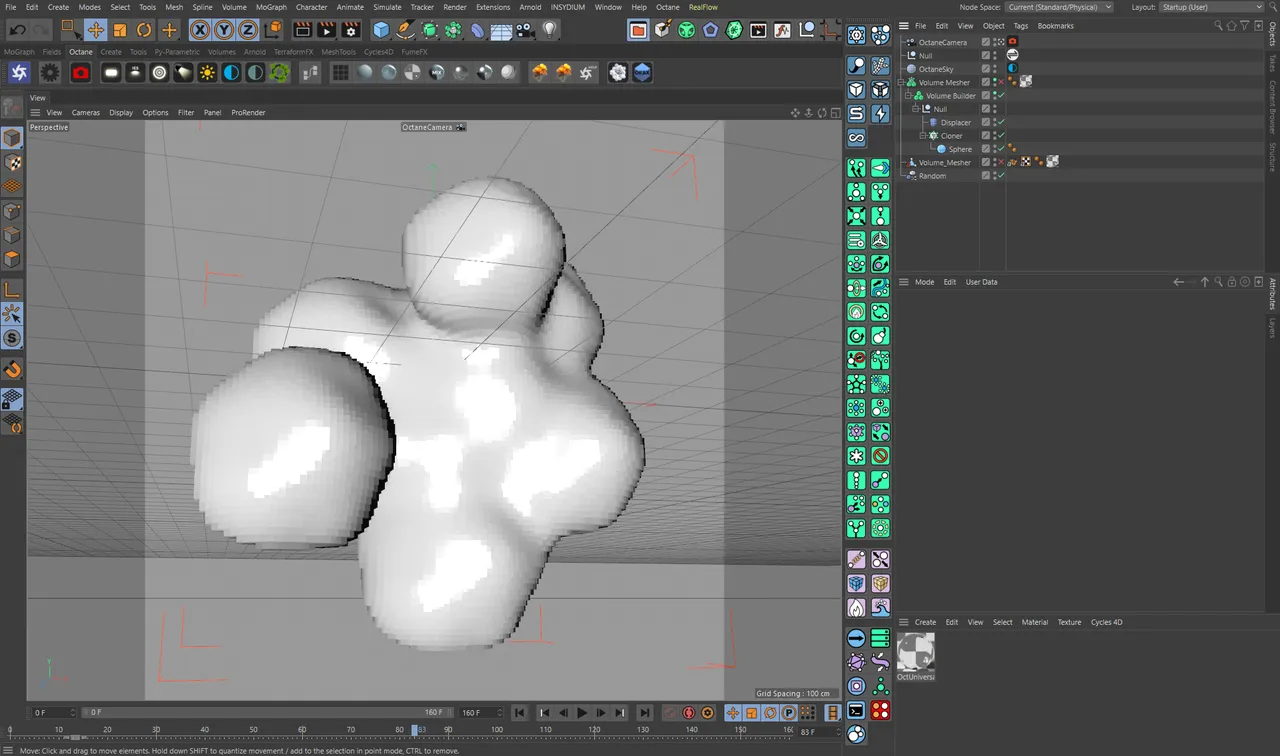Collapse Volume Builder tree node

click(909, 96)
